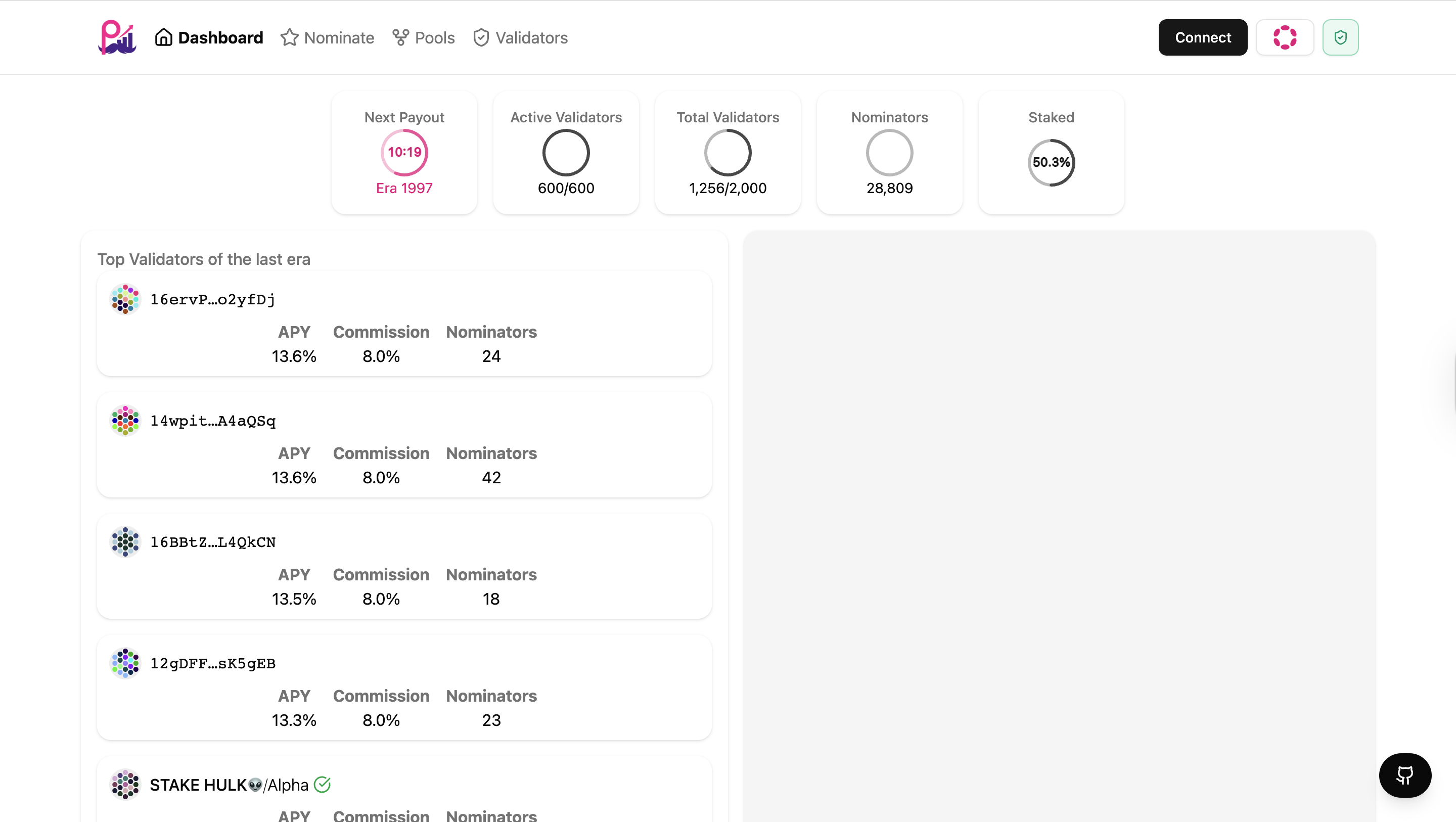Select the 16ervP…o2yfDj validator address
The height and width of the screenshot is (822, 1456).
[212, 300]
